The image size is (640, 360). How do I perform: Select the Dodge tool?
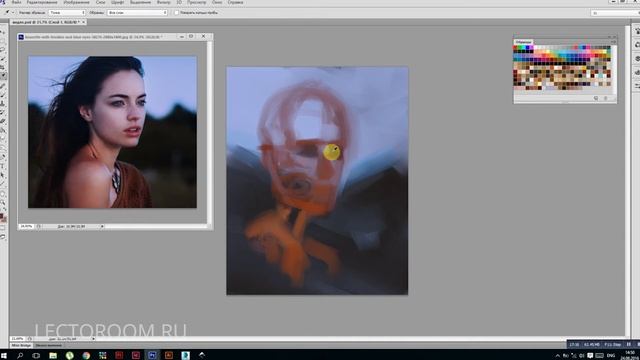3,148
